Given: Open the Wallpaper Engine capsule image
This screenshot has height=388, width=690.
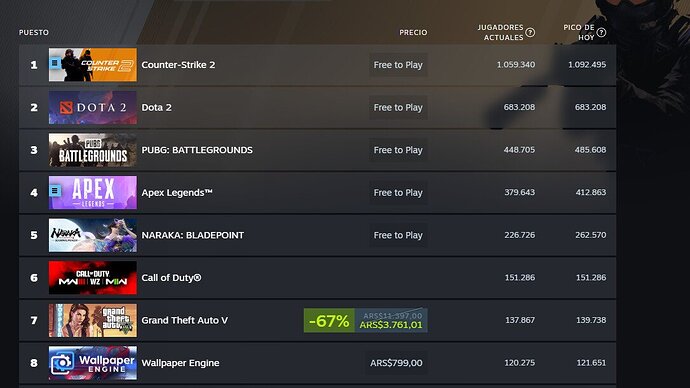Looking at the screenshot, I should click(x=93, y=363).
